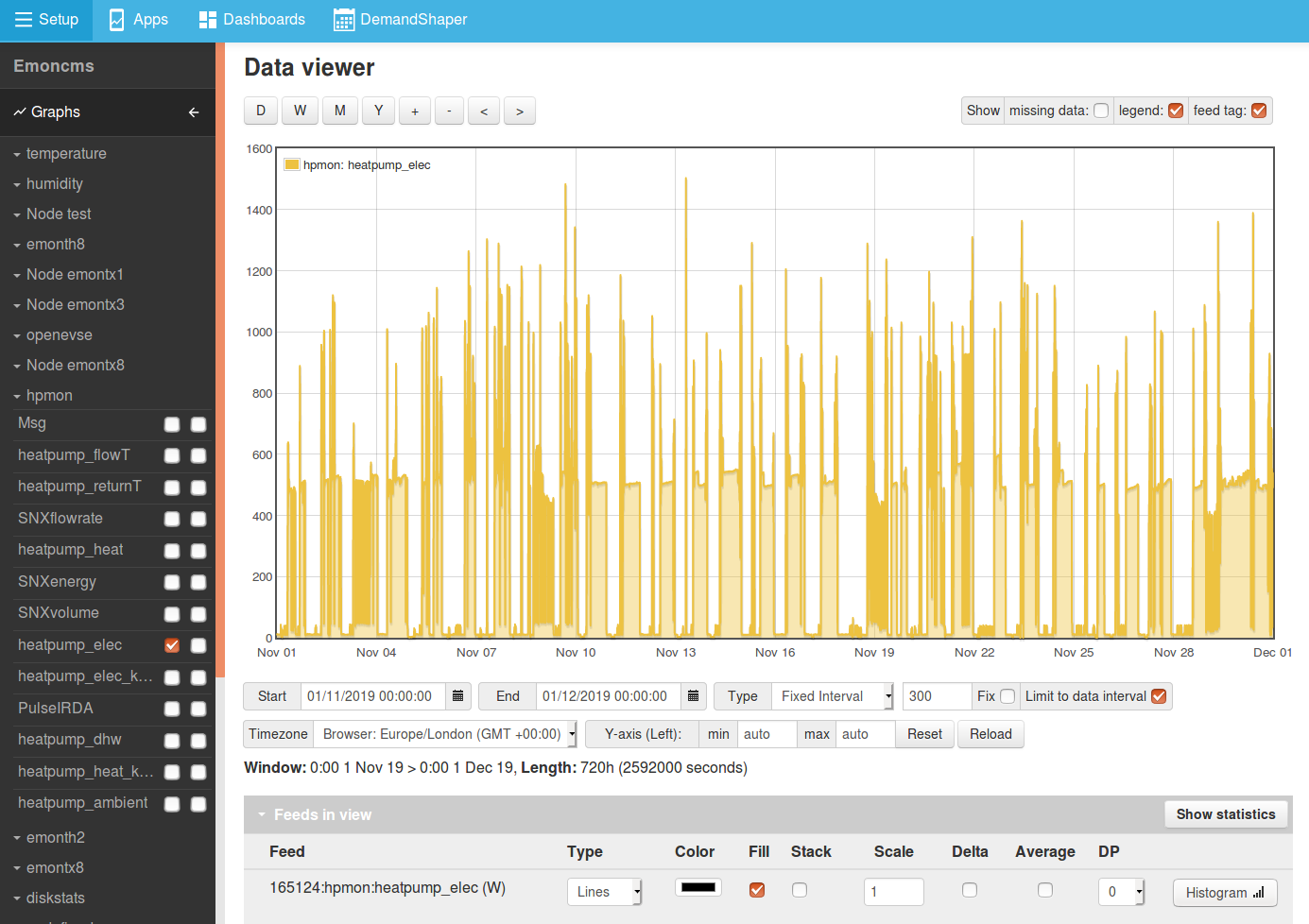Click the Apps icon in top bar
Screen dimensions: 1309x924
[x=116, y=20]
